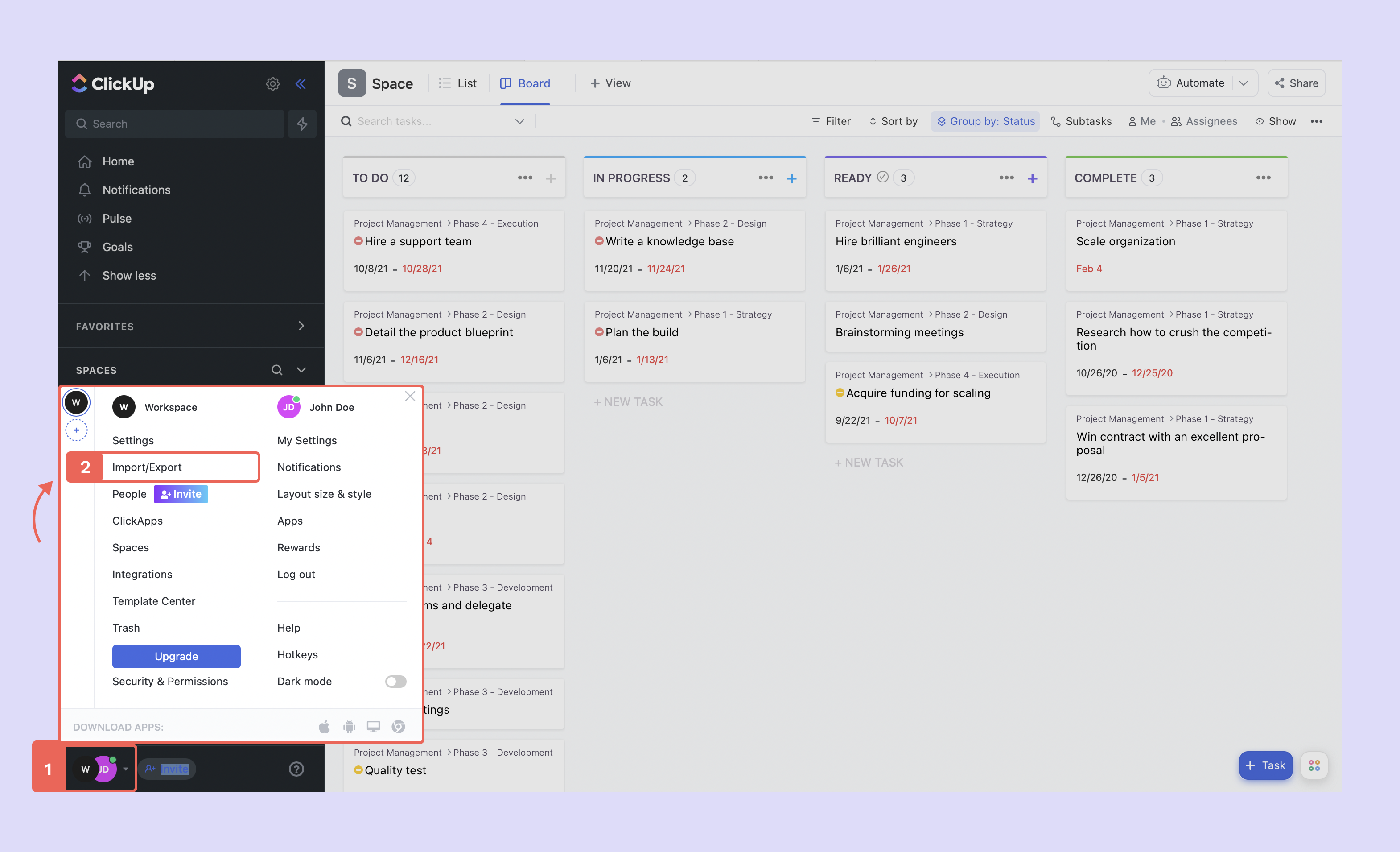The width and height of the screenshot is (1400, 852).
Task: Open the Automate dropdown arrow
Action: point(1244,83)
